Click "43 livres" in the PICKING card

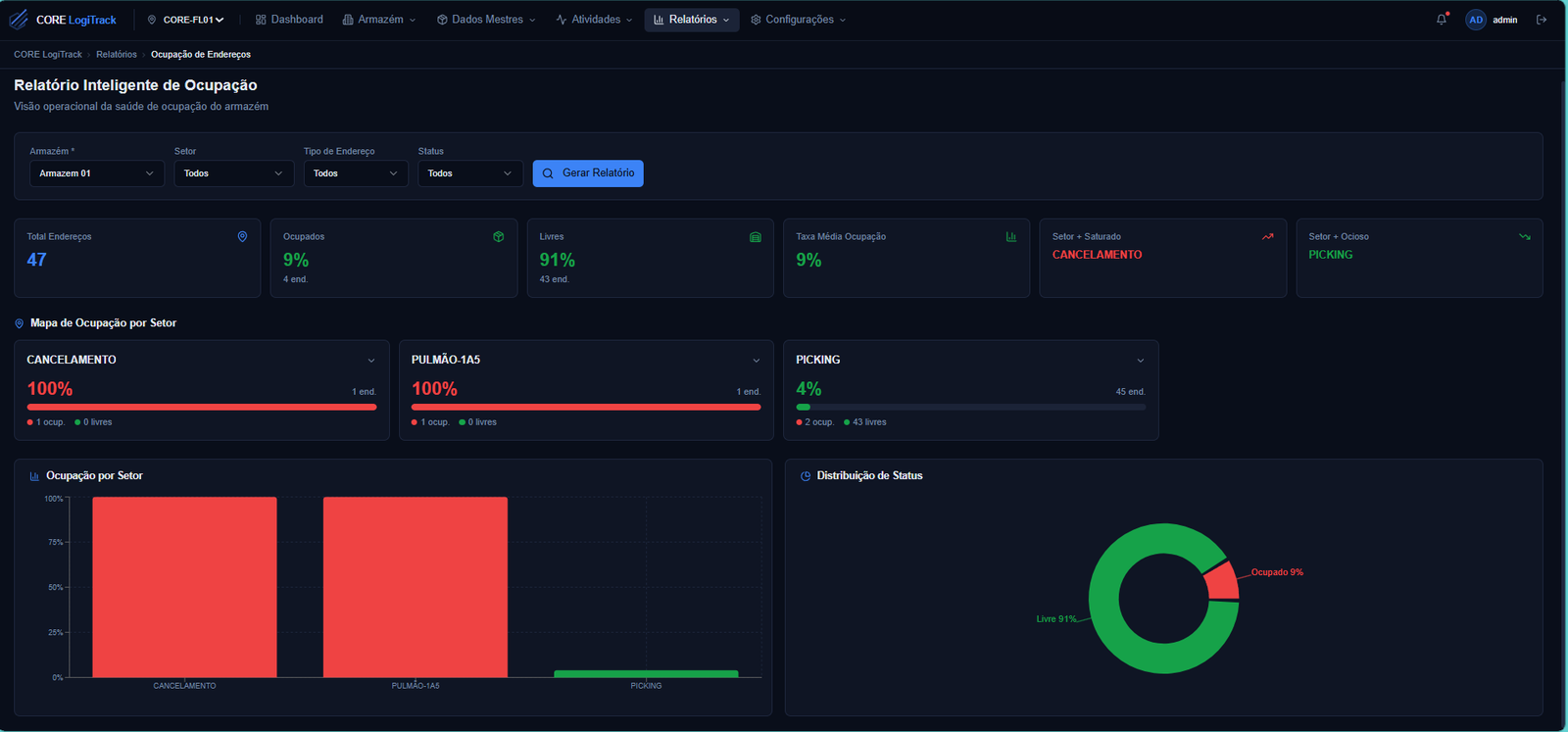(869, 422)
